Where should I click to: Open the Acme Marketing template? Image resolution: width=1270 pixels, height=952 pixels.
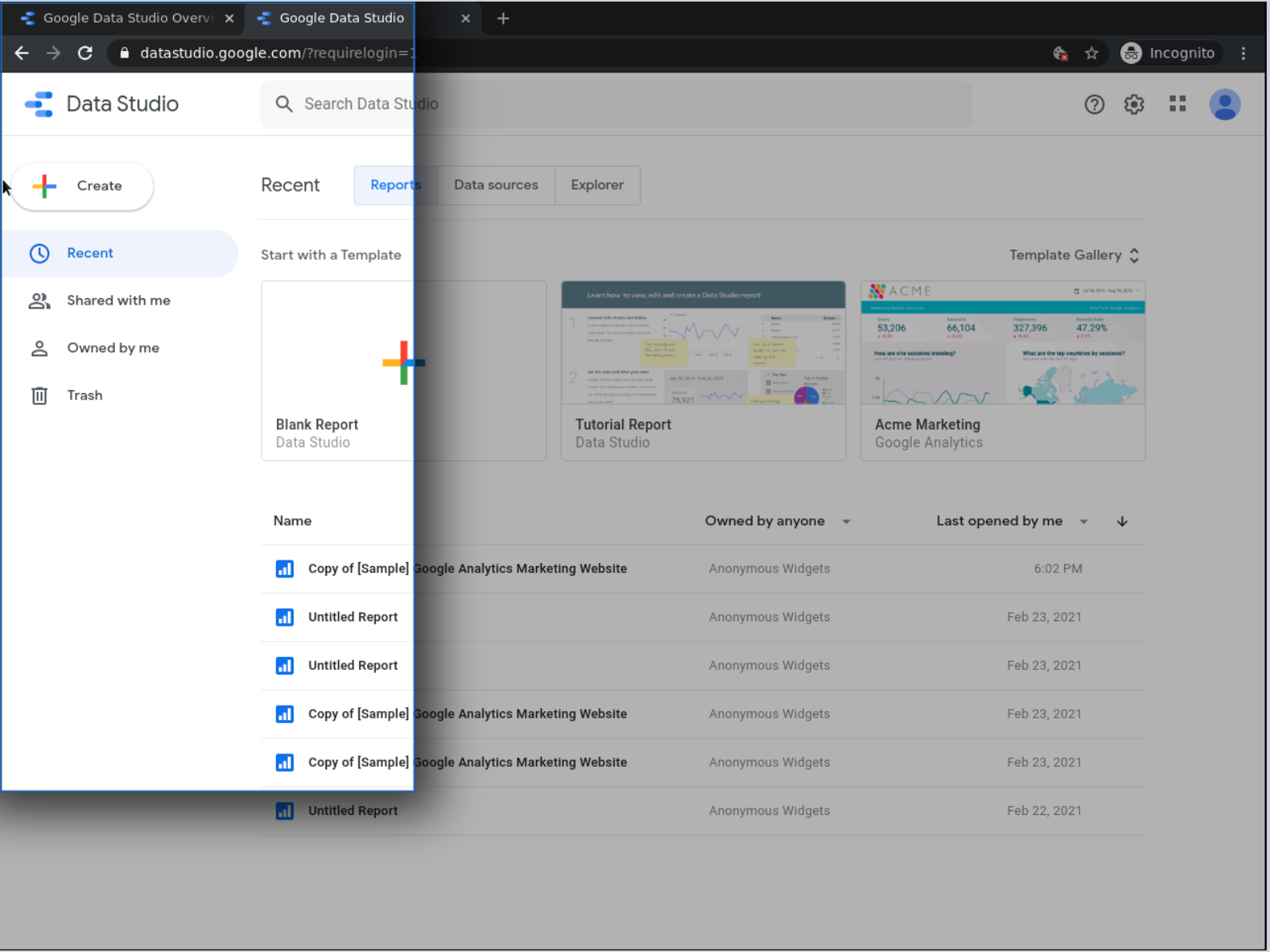point(1003,371)
